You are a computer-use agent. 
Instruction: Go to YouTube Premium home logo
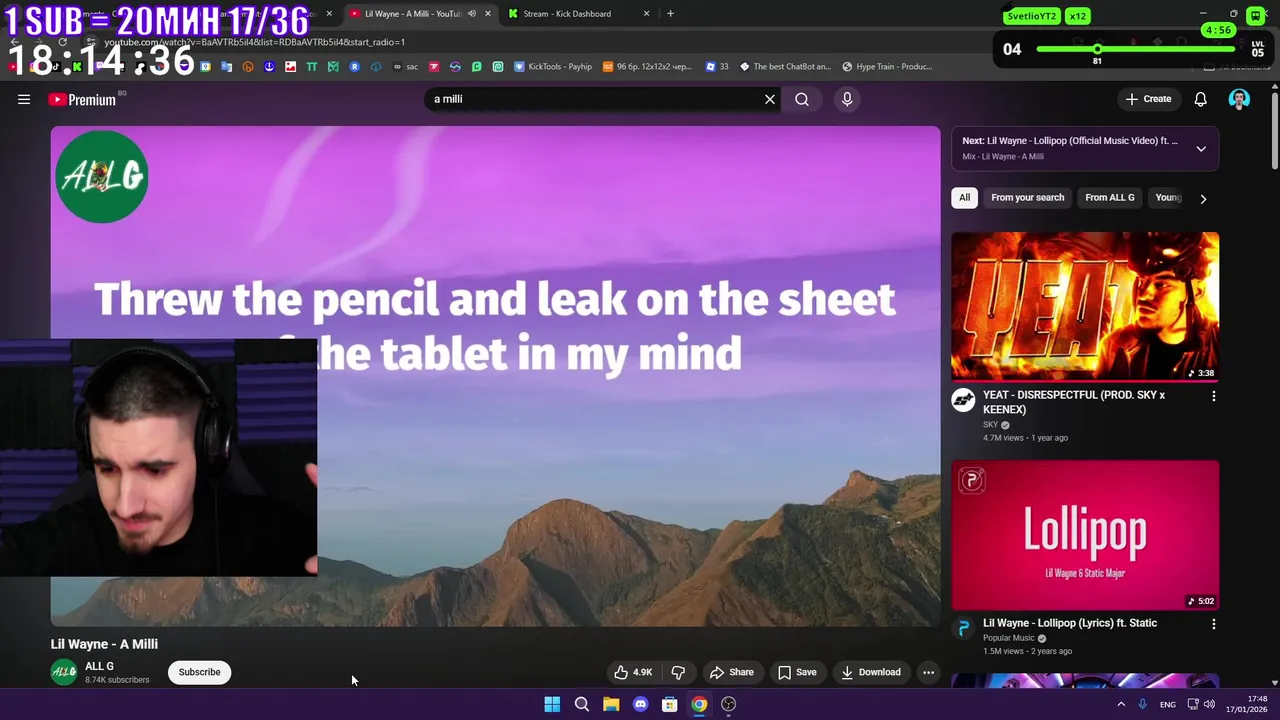[82, 99]
